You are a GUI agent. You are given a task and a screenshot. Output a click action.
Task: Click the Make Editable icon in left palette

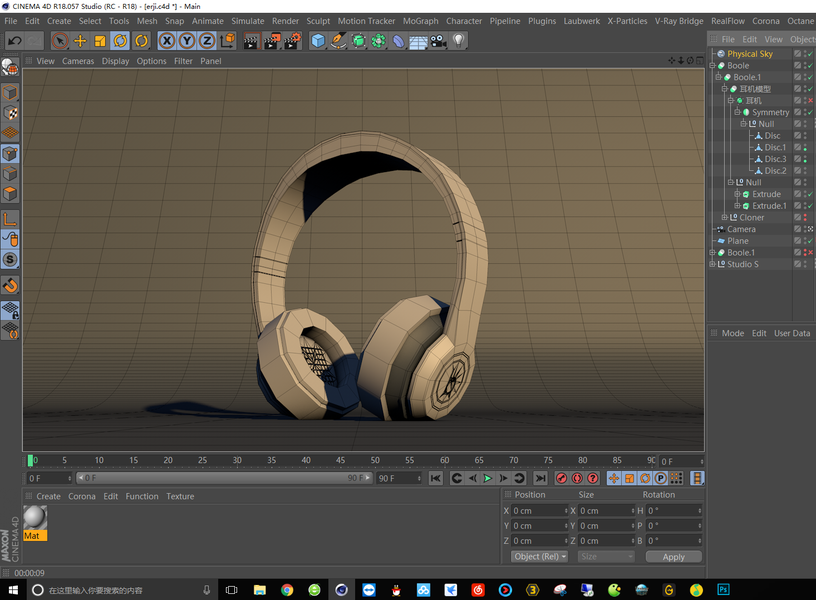[x=10, y=67]
